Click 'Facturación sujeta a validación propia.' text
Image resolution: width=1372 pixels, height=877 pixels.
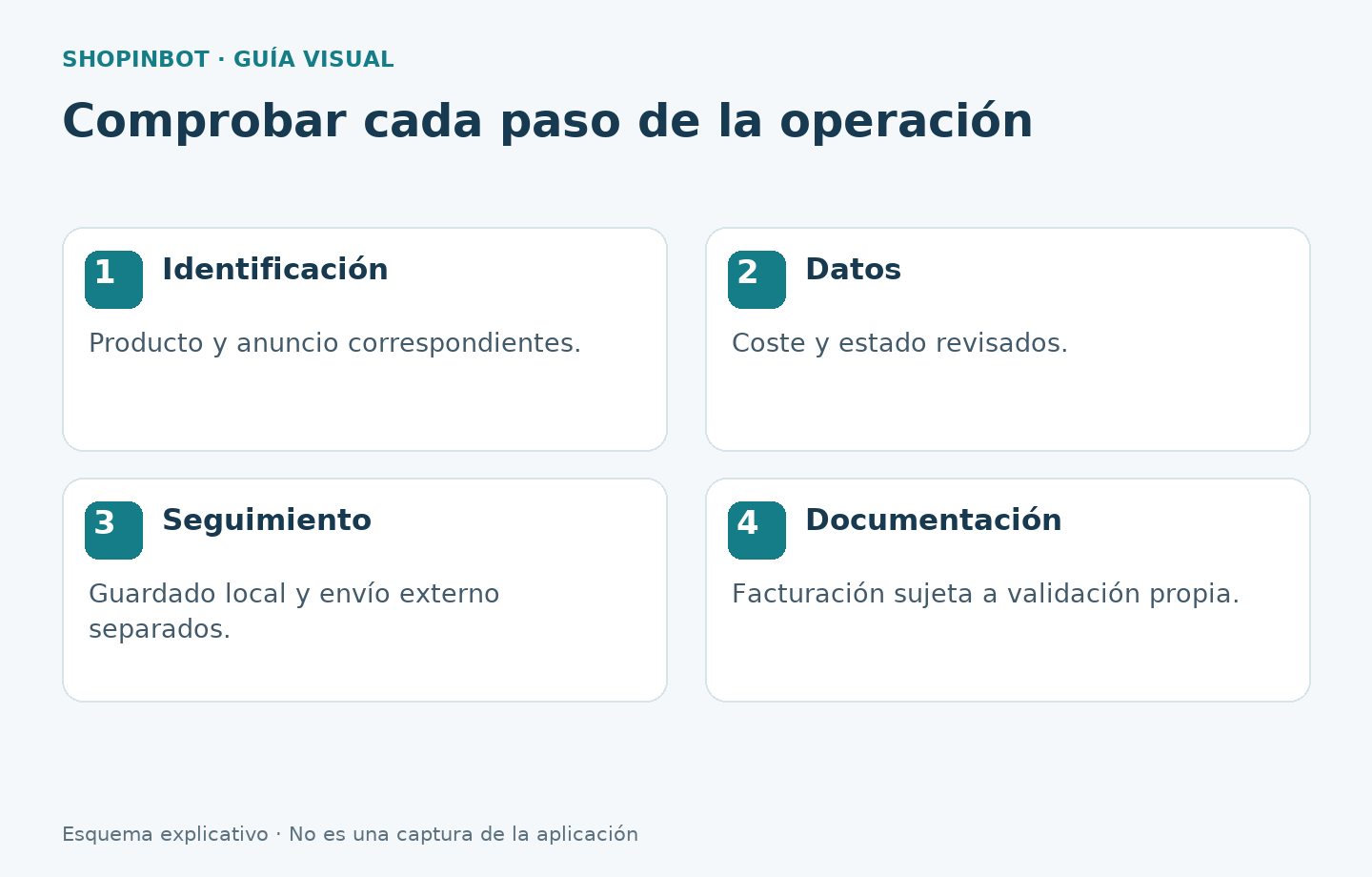(x=985, y=594)
